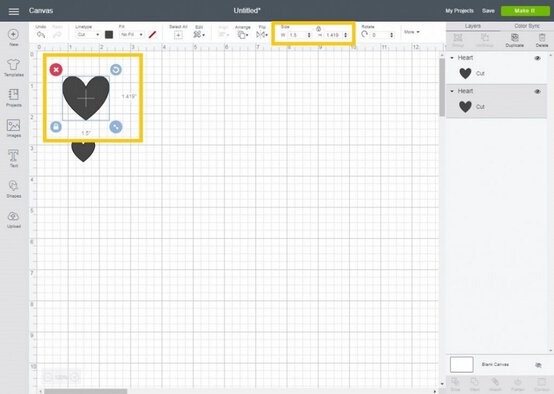Click the Contour tool icon
The image size is (554, 394).
tap(541, 382)
